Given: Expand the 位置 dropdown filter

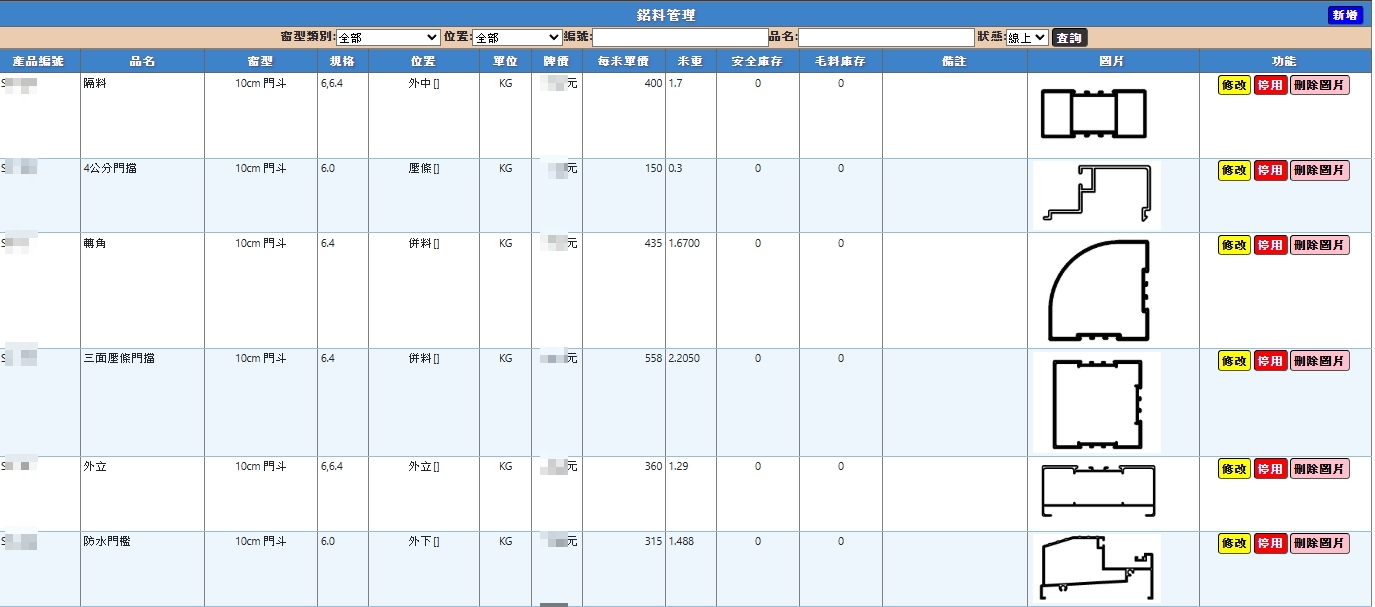Looking at the screenshot, I should coord(516,37).
